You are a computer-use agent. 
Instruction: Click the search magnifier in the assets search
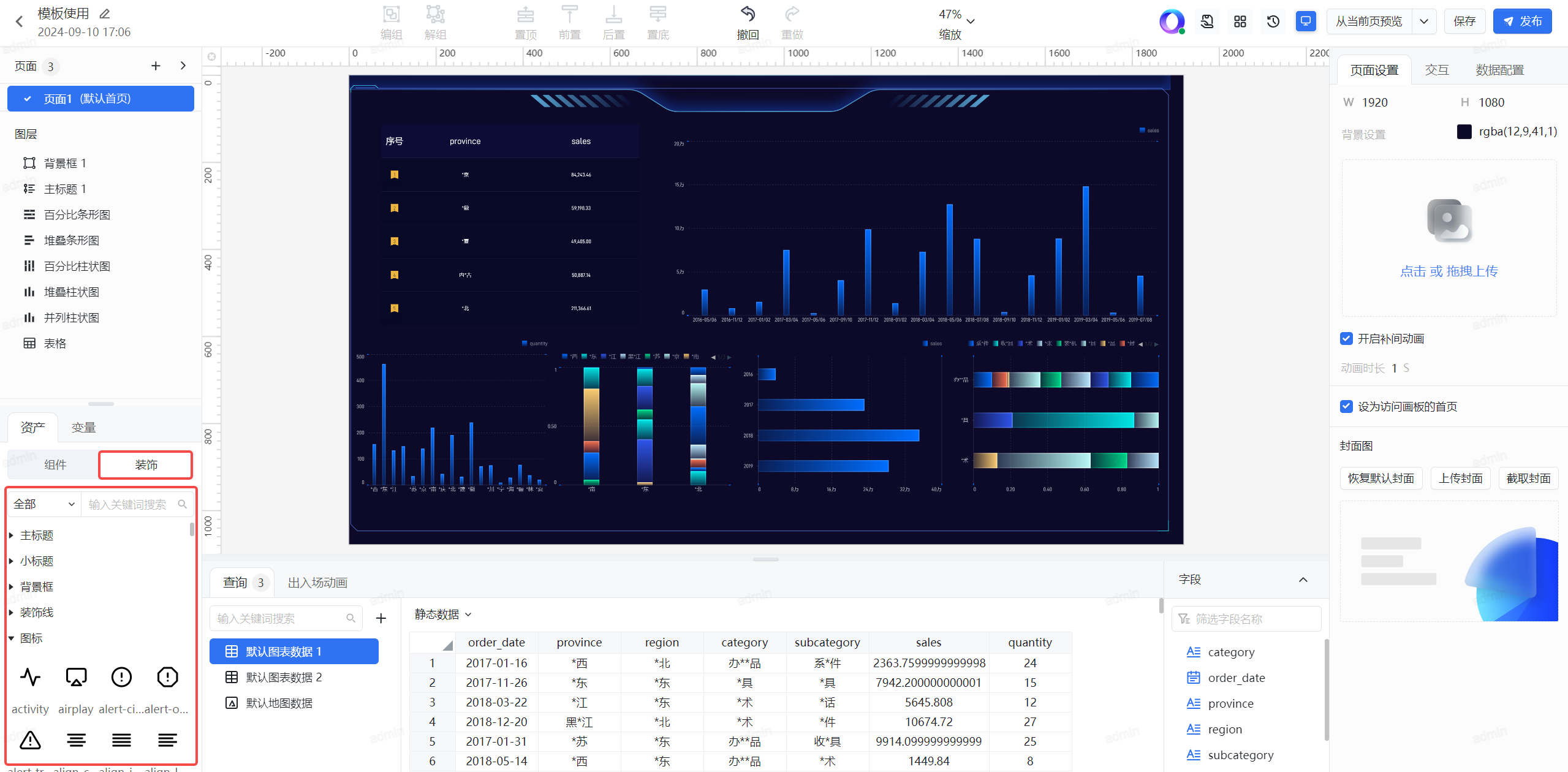click(x=183, y=504)
